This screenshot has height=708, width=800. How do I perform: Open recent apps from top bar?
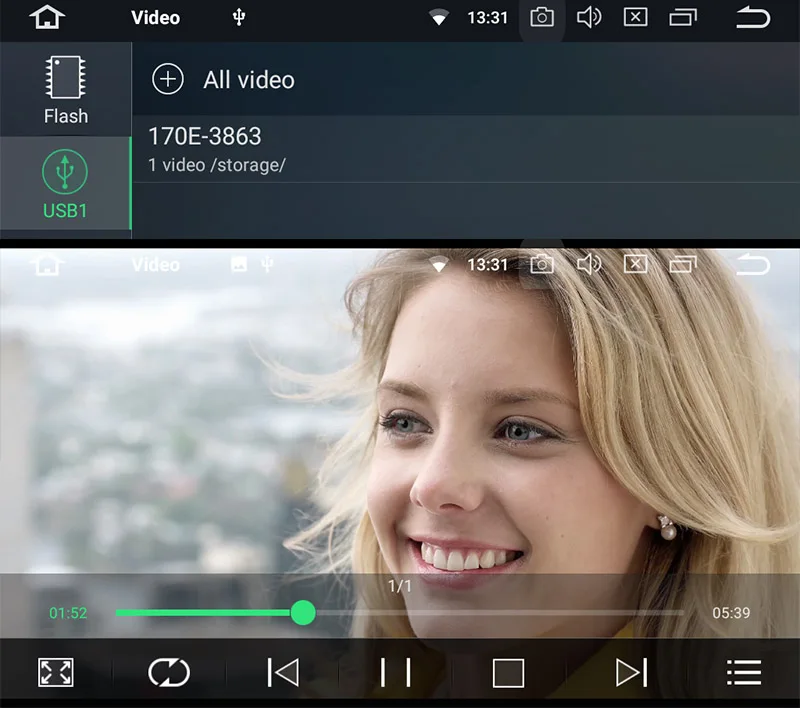(683, 18)
